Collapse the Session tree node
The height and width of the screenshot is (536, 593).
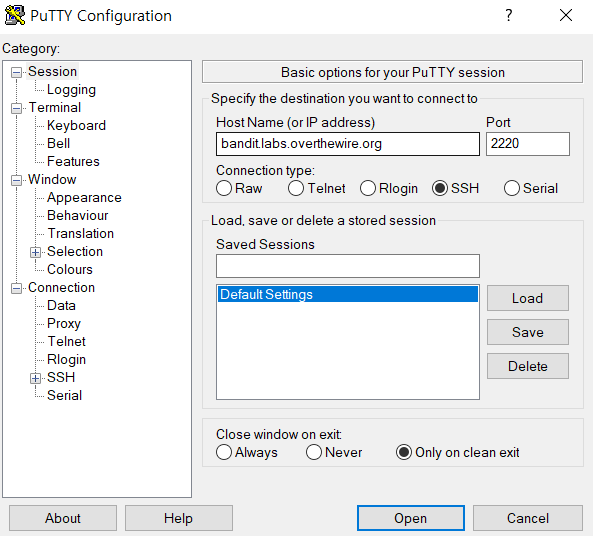tap(16, 72)
